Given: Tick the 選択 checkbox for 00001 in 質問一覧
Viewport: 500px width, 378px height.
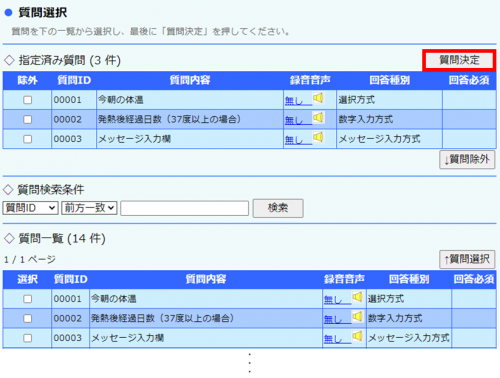Looking at the screenshot, I should 28,299.
